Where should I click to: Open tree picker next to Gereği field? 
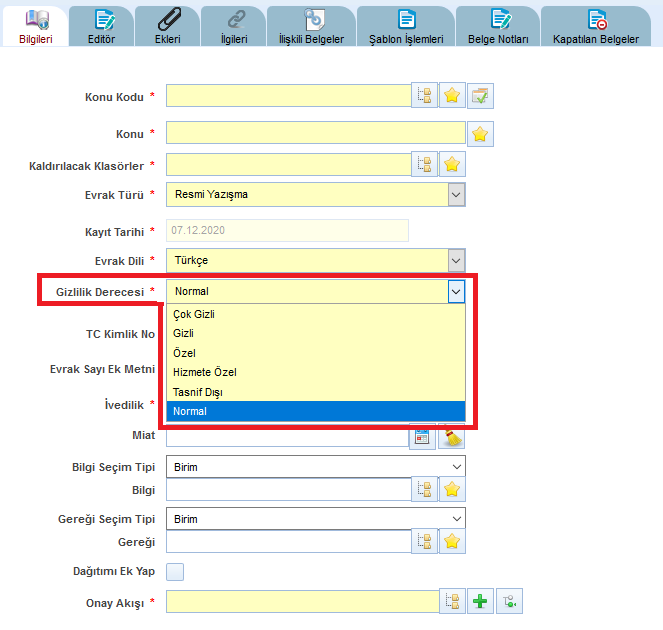coord(424,542)
